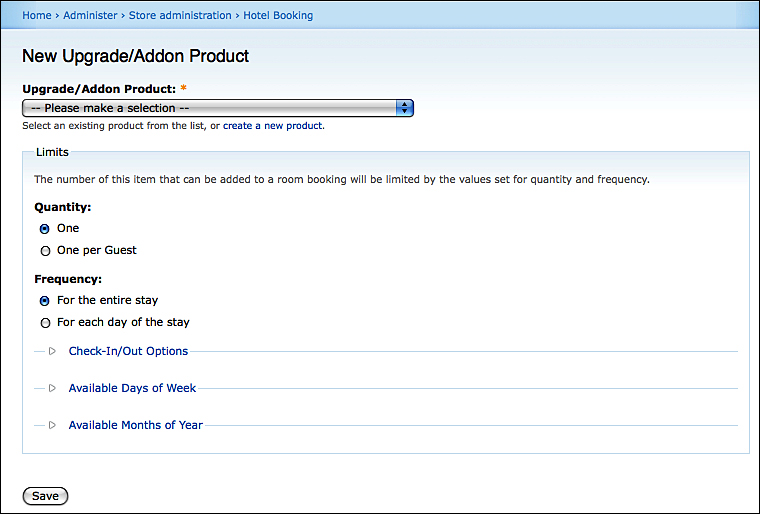Navigate to Store administration breadcrumb

click(x=180, y=15)
